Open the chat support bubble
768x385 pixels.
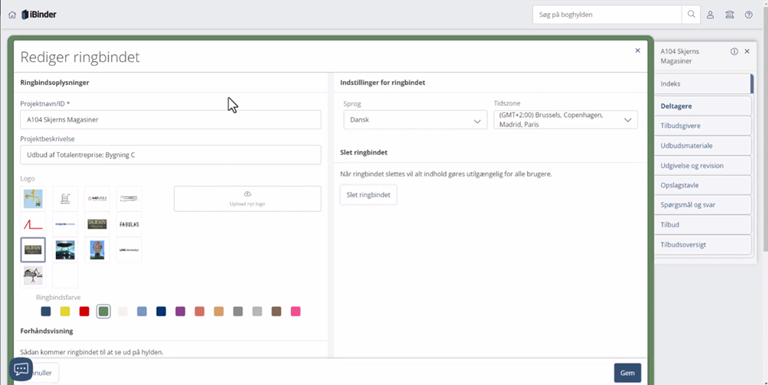pos(21,369)
